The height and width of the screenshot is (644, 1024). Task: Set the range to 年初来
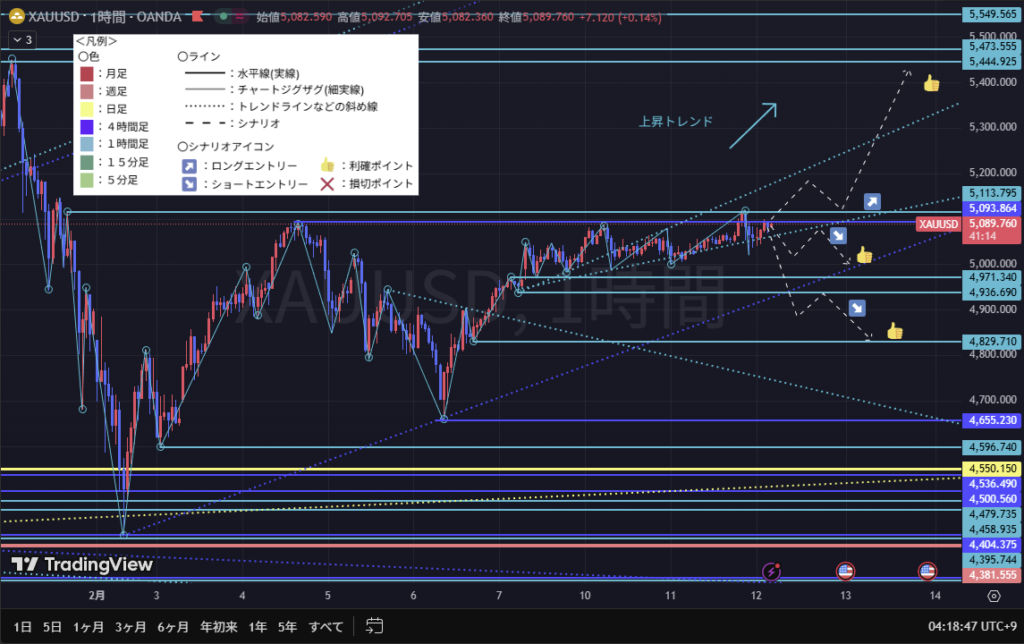(218, 627)
